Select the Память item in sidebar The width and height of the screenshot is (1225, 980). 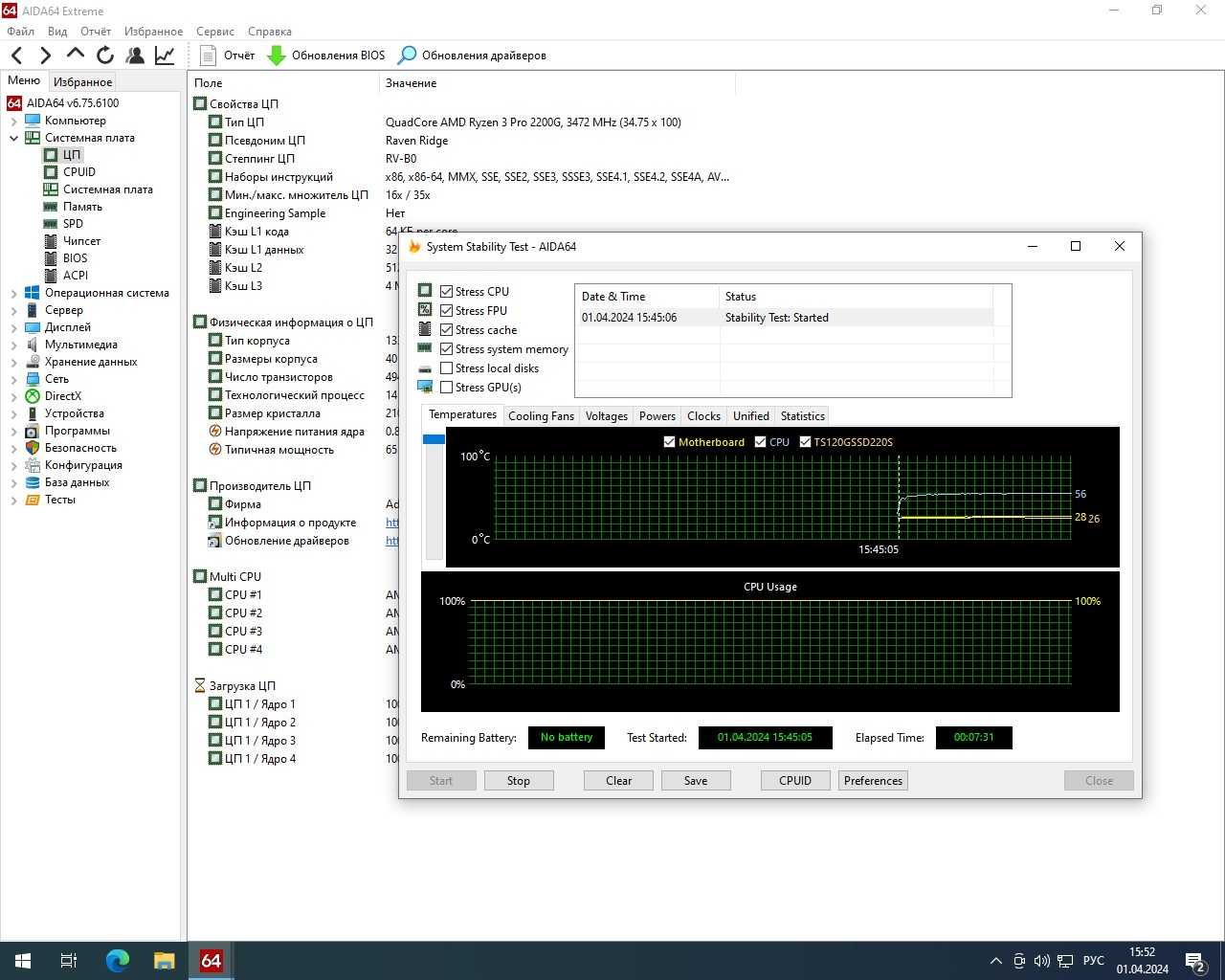(x=82, y=207)
